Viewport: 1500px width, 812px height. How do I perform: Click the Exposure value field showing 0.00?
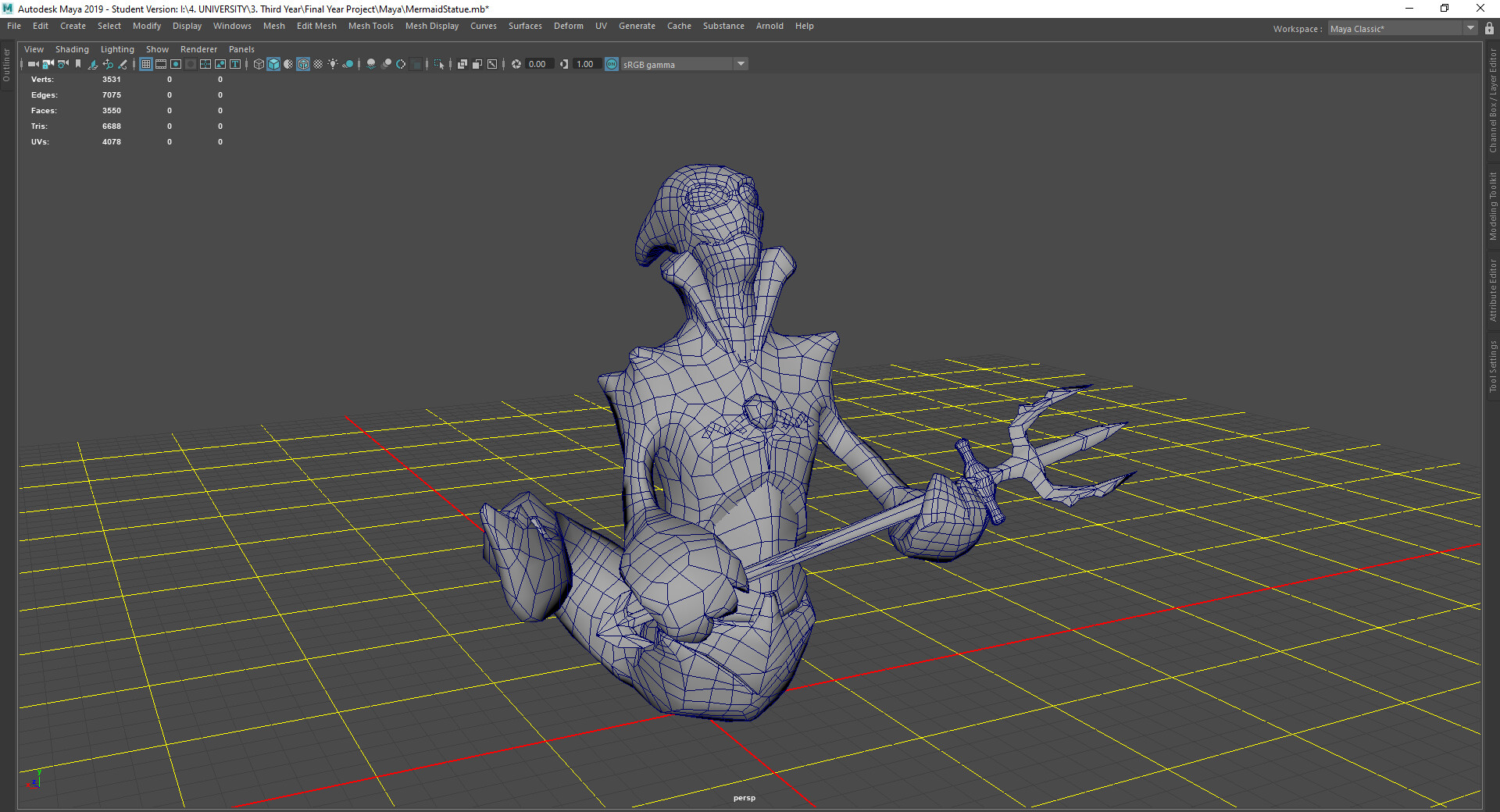[x=537, y=64]
